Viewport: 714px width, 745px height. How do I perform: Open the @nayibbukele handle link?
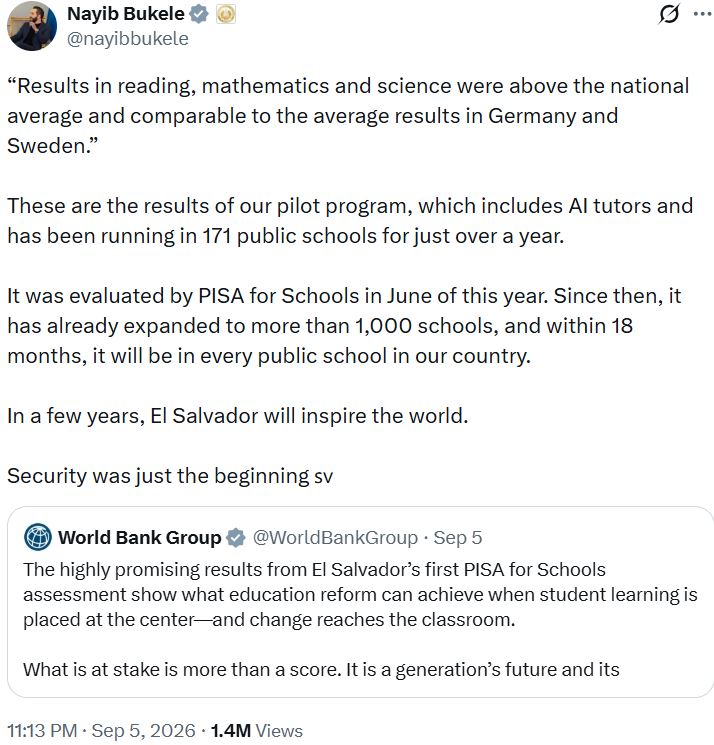coord(128,38)
